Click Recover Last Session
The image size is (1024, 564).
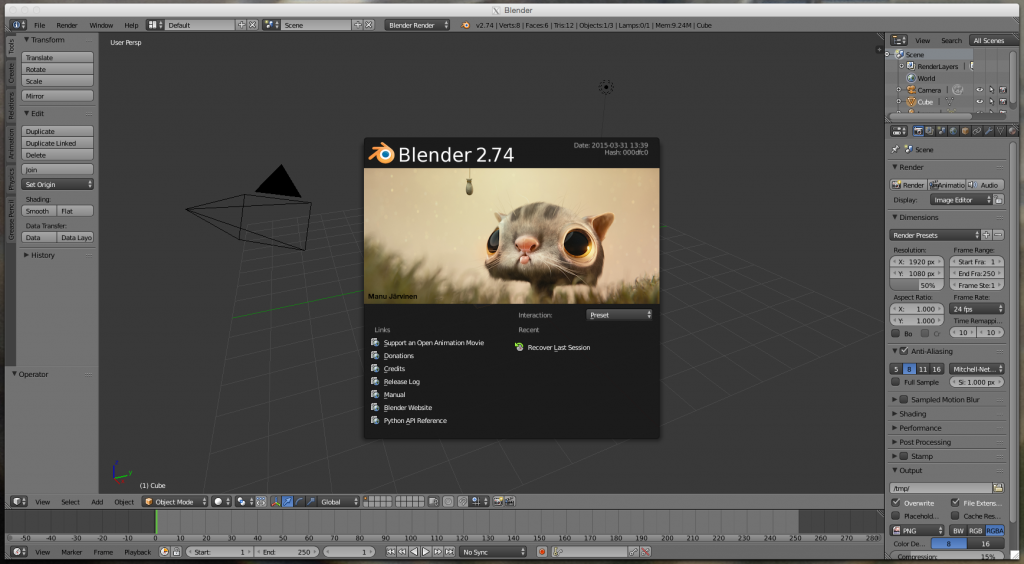coord(558,347)
